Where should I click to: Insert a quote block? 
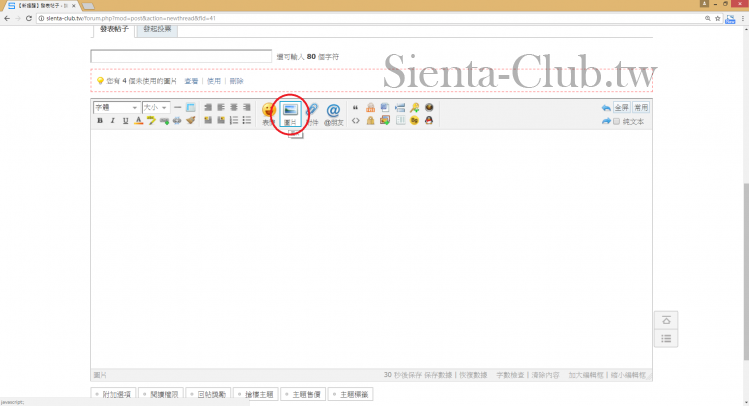[356, 107]
